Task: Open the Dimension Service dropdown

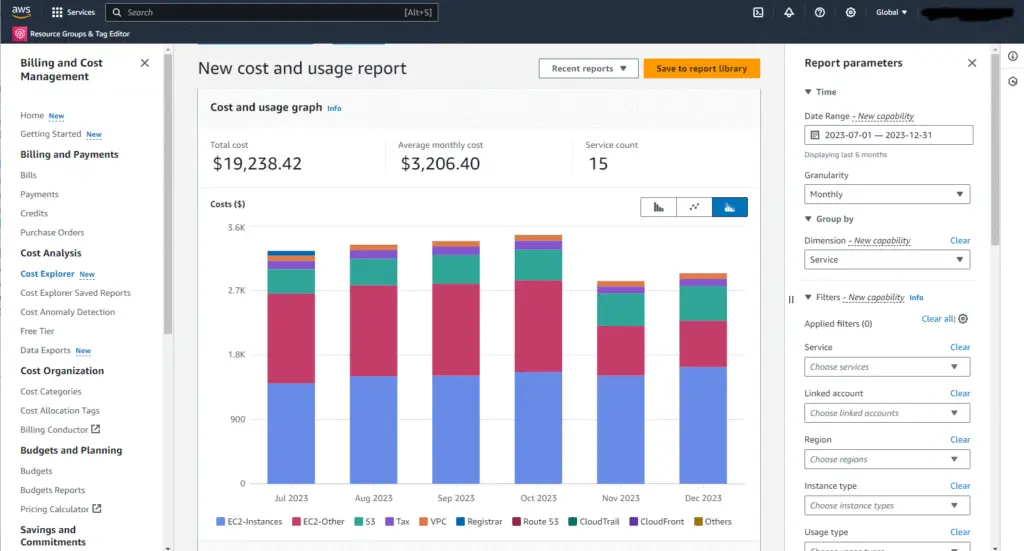Action: click(x=887, y=260)
